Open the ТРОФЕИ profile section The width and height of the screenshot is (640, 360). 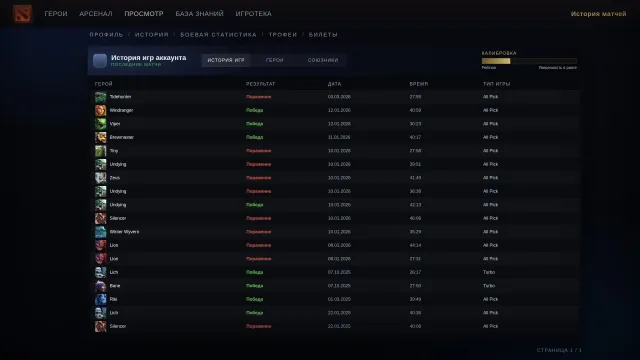(283, 35)
